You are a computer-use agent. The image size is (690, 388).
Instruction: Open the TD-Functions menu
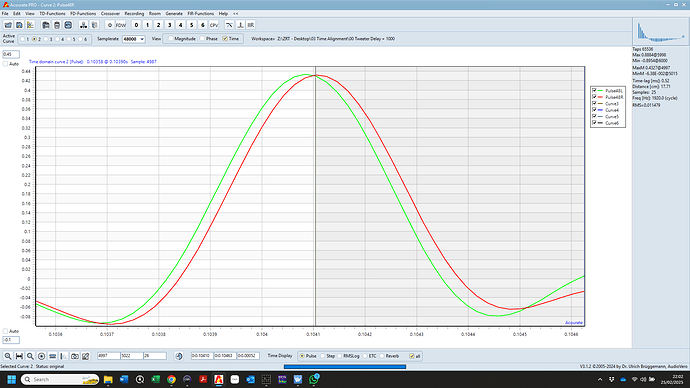coord(52,14)
